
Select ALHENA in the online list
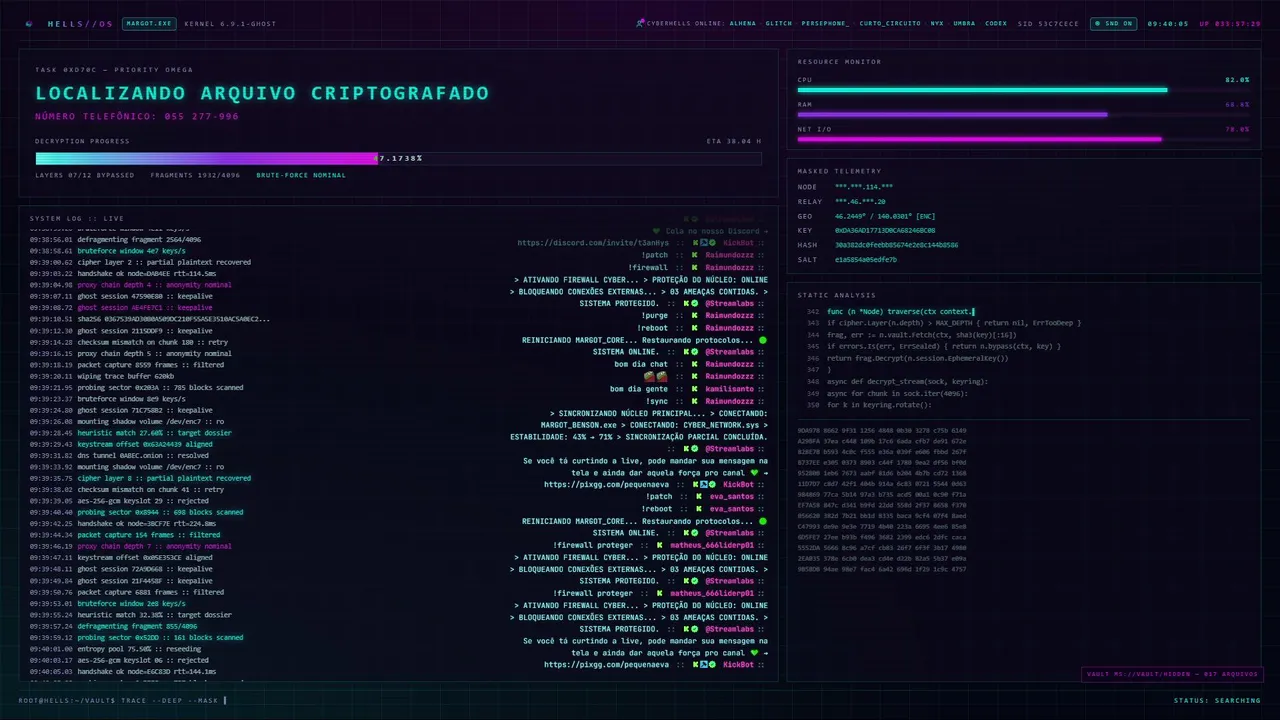pyautogui.click(x=743, y=23)
